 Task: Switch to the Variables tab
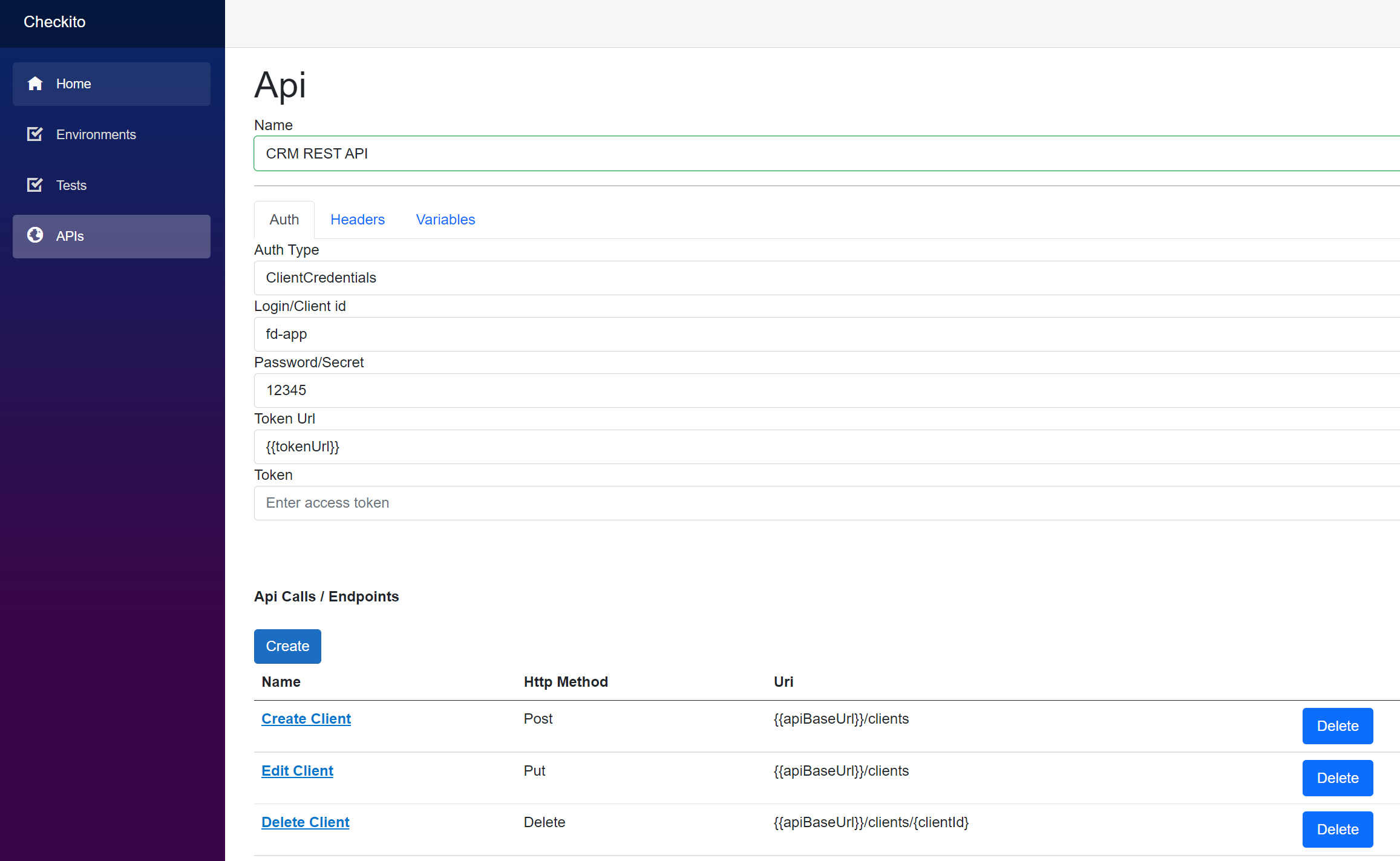(x=445, y=220)
